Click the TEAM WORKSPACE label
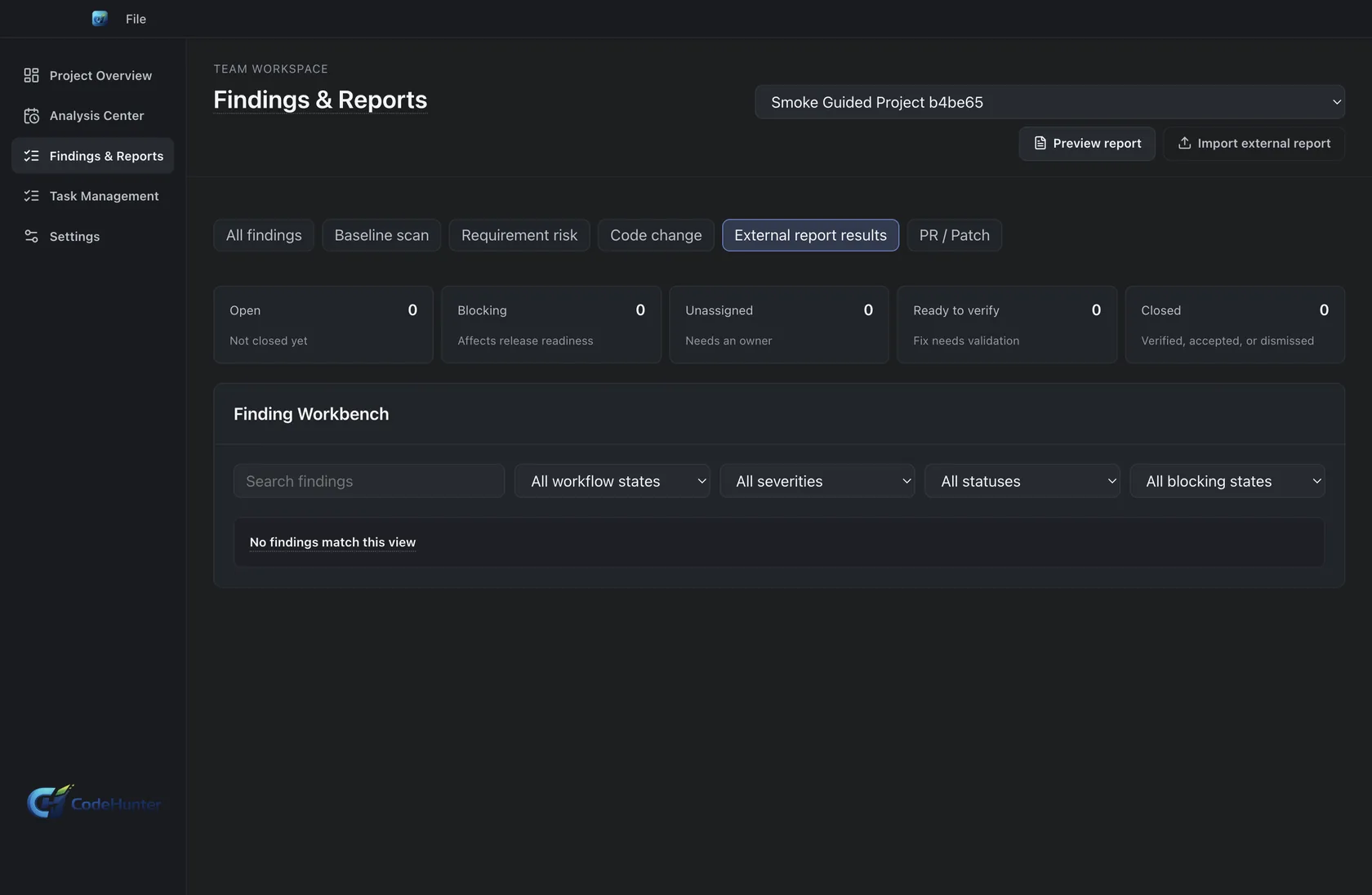 [x=271, y=69]
